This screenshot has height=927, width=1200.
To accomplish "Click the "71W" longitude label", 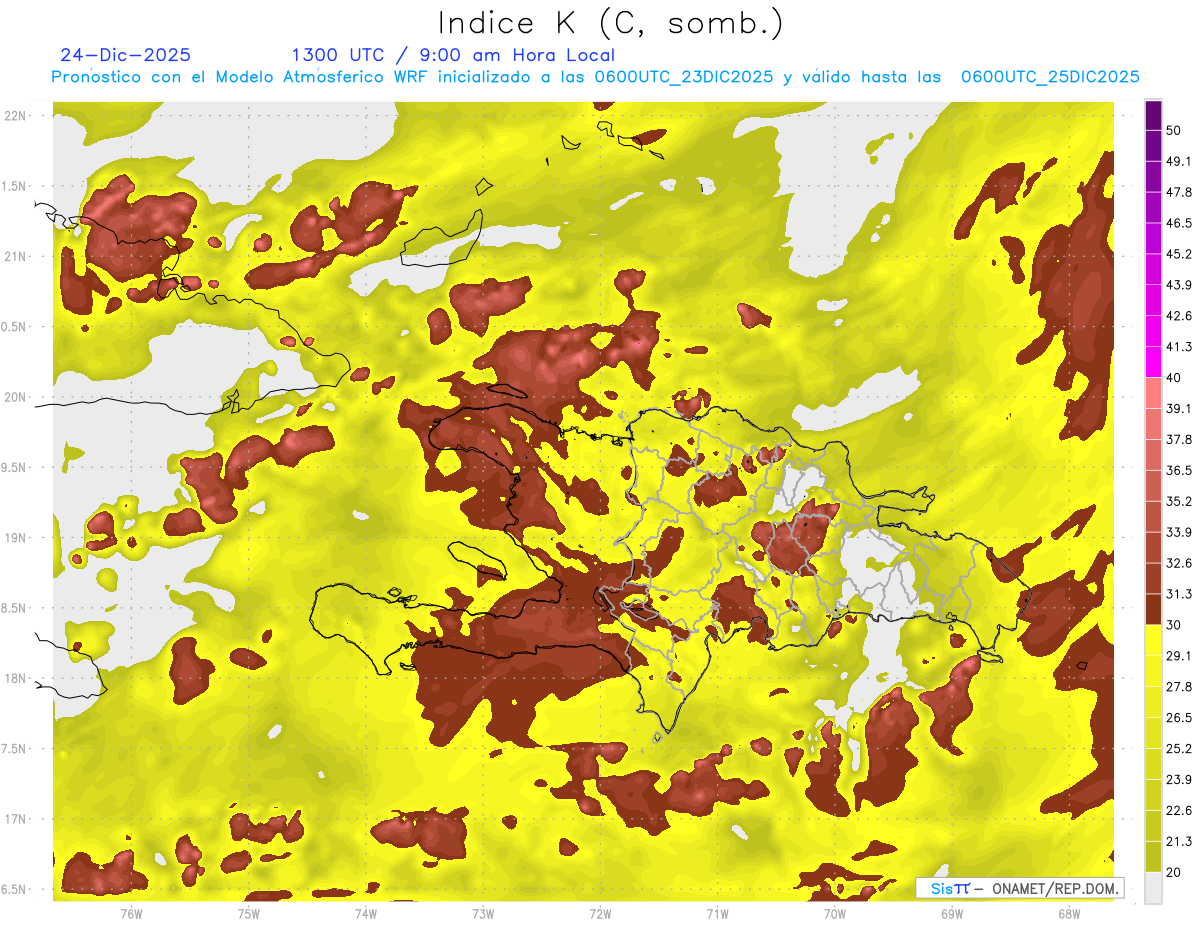I will [x=717, y=913].
